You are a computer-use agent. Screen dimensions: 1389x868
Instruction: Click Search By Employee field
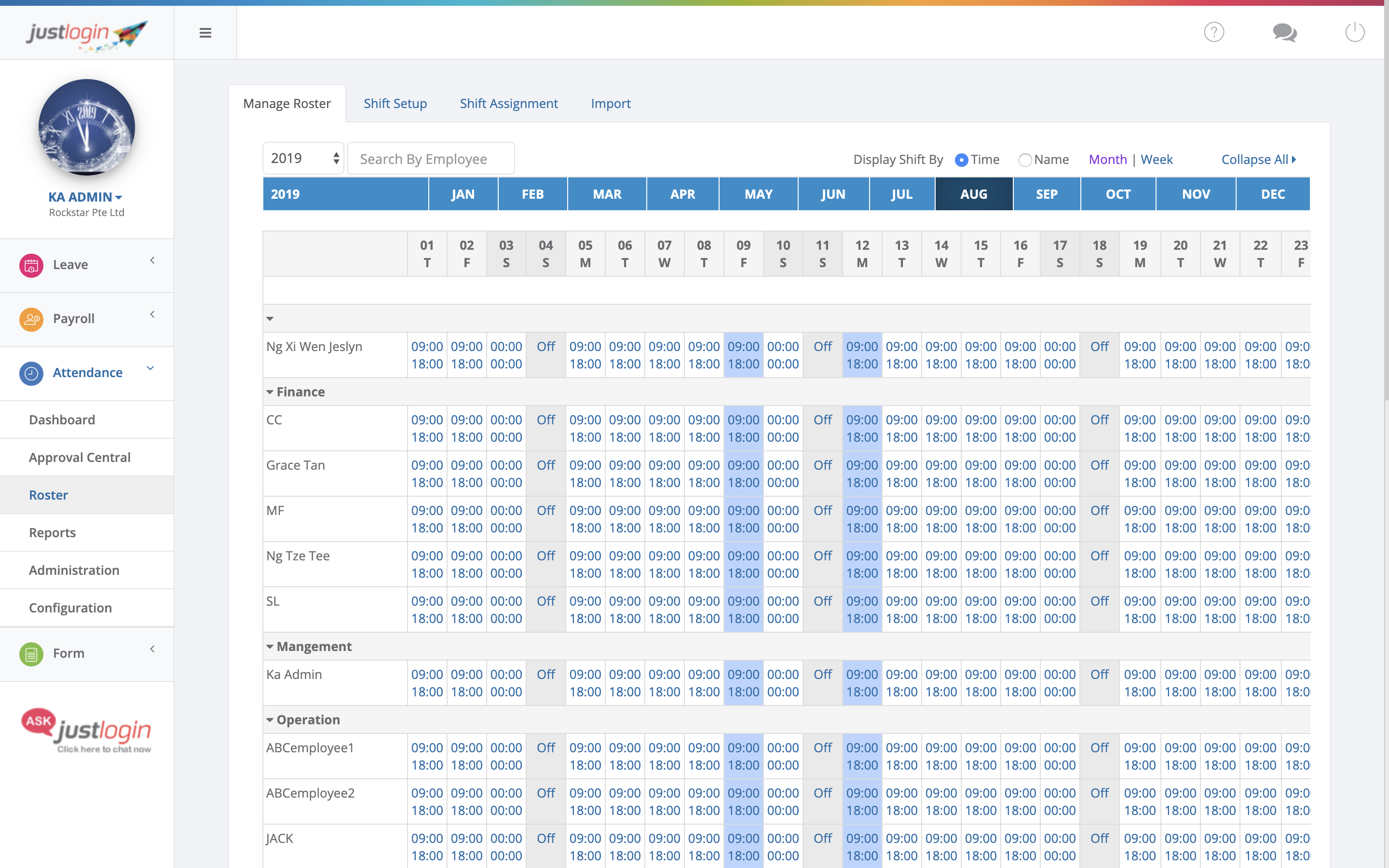point(431,159)
